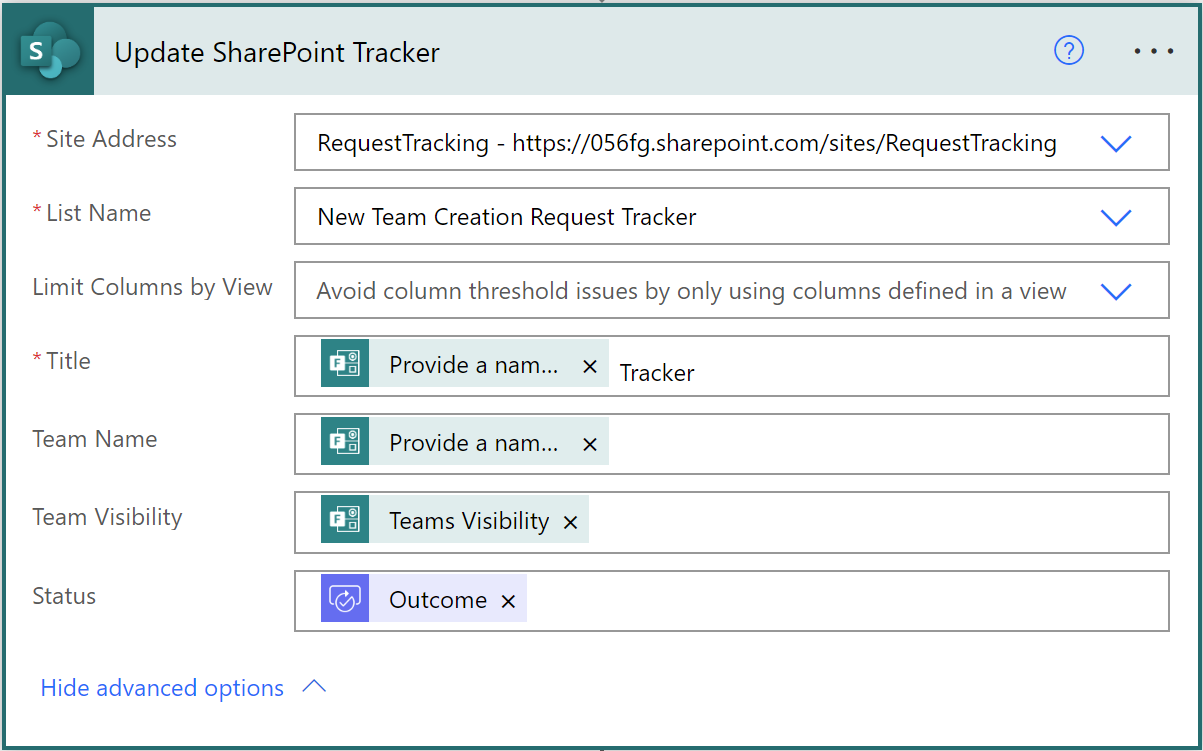Open the three-dot more options menu

[x=1154, y=51]
